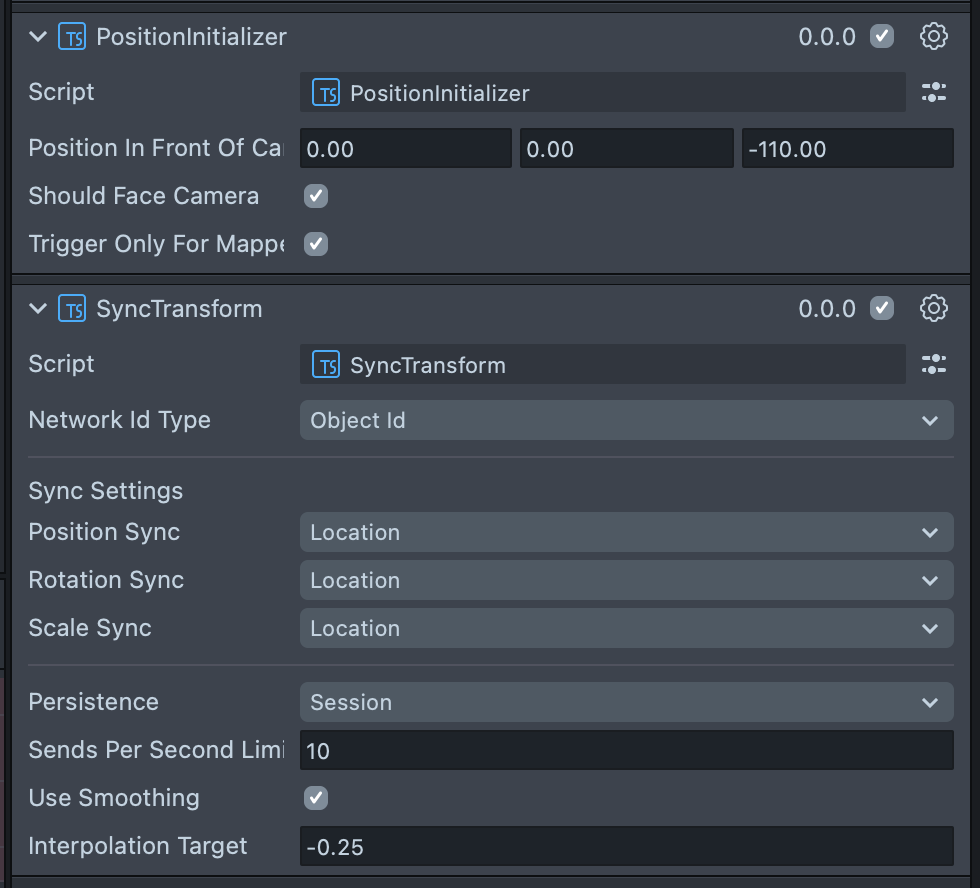Click TS icon in SyncTransform script field

[x=326, y=365]
